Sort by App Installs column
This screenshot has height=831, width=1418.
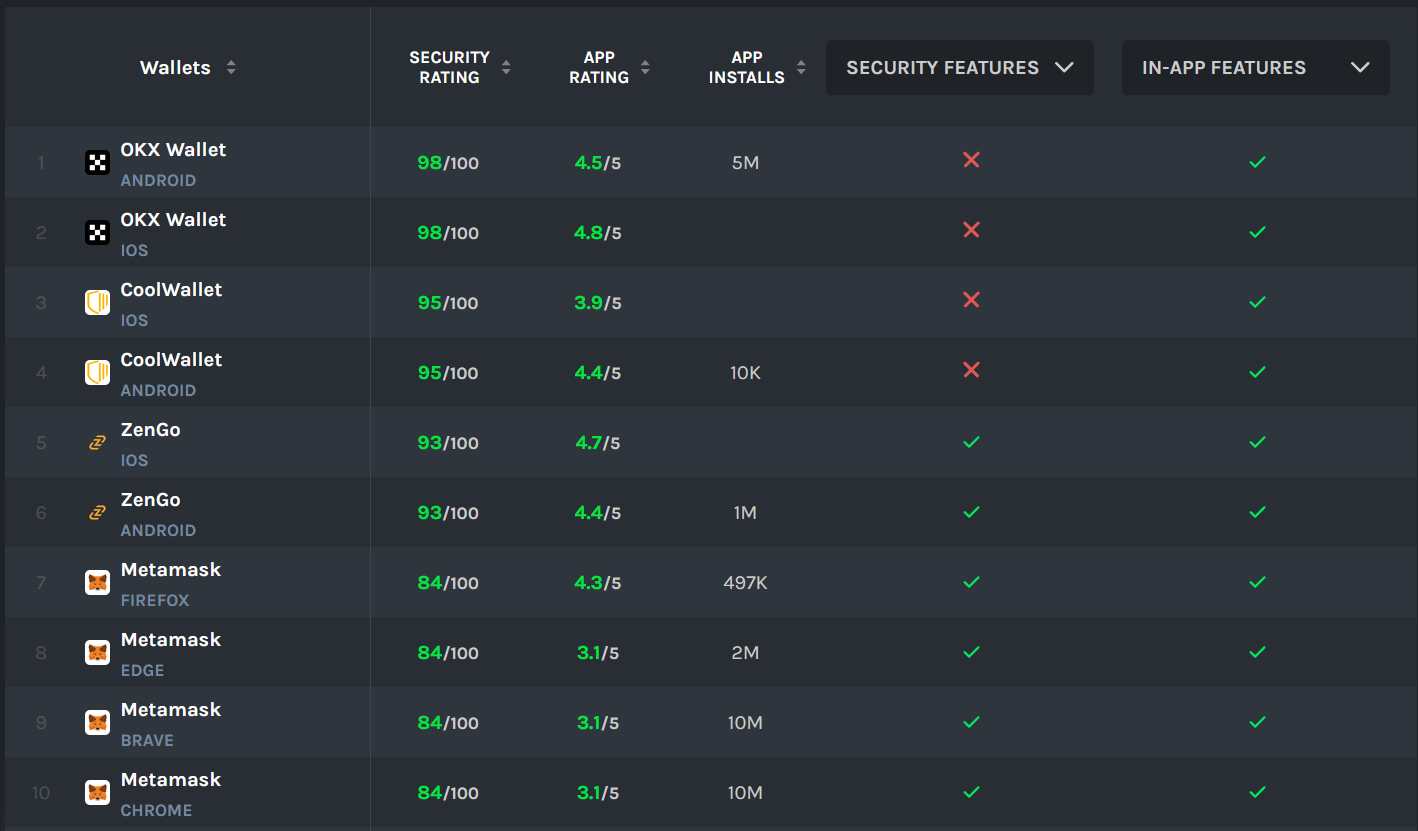[801, 68]
